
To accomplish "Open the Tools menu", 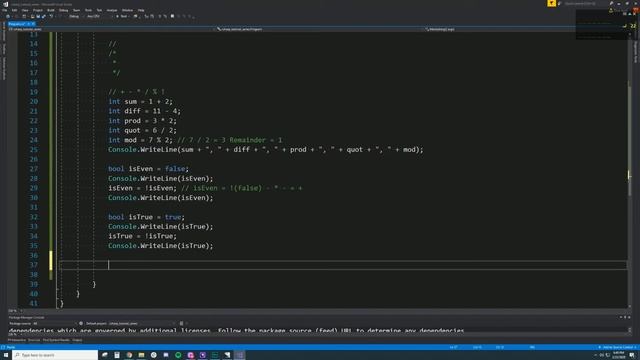I will click(88, 10).
